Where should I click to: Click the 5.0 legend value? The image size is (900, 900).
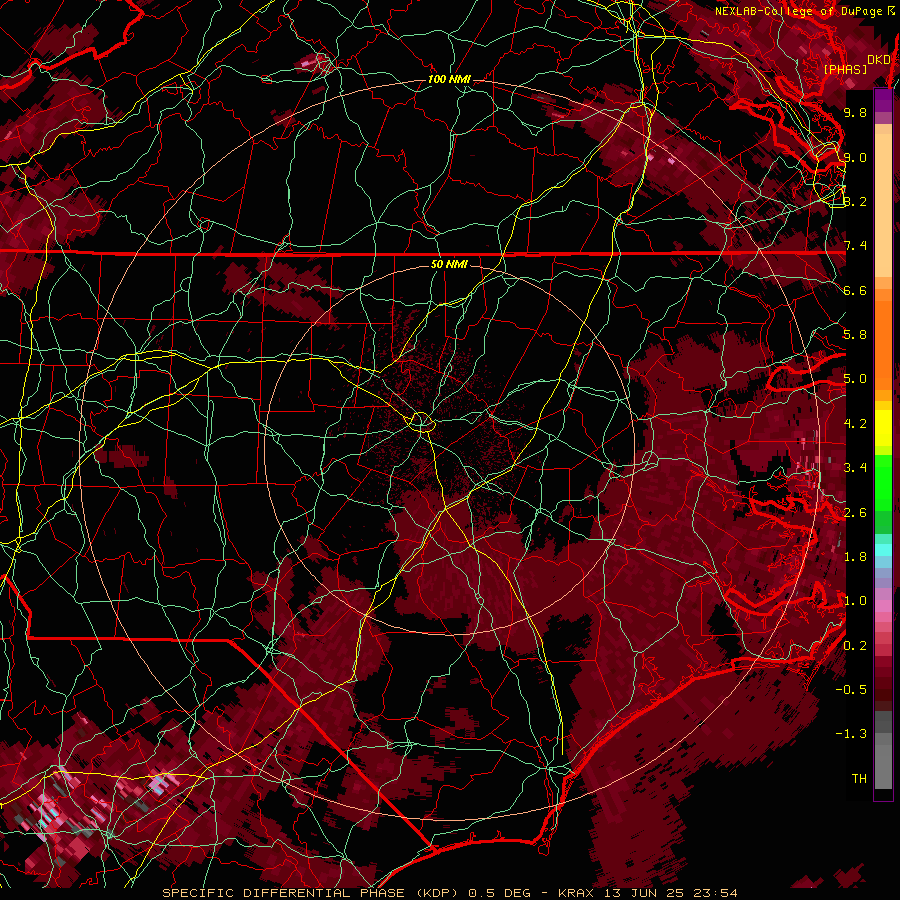(x=855, y=379)
